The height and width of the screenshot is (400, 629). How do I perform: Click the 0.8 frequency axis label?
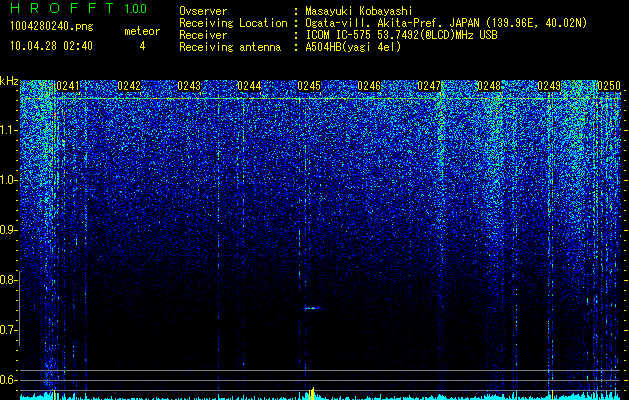(8, 280)
